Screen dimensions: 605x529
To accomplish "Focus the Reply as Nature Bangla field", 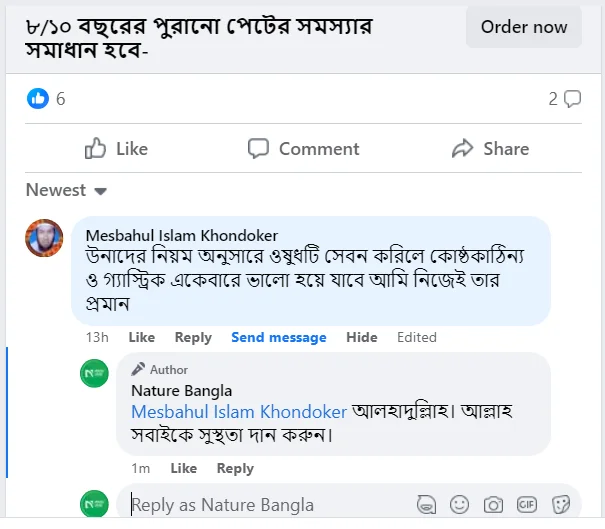I will [260, 504].
